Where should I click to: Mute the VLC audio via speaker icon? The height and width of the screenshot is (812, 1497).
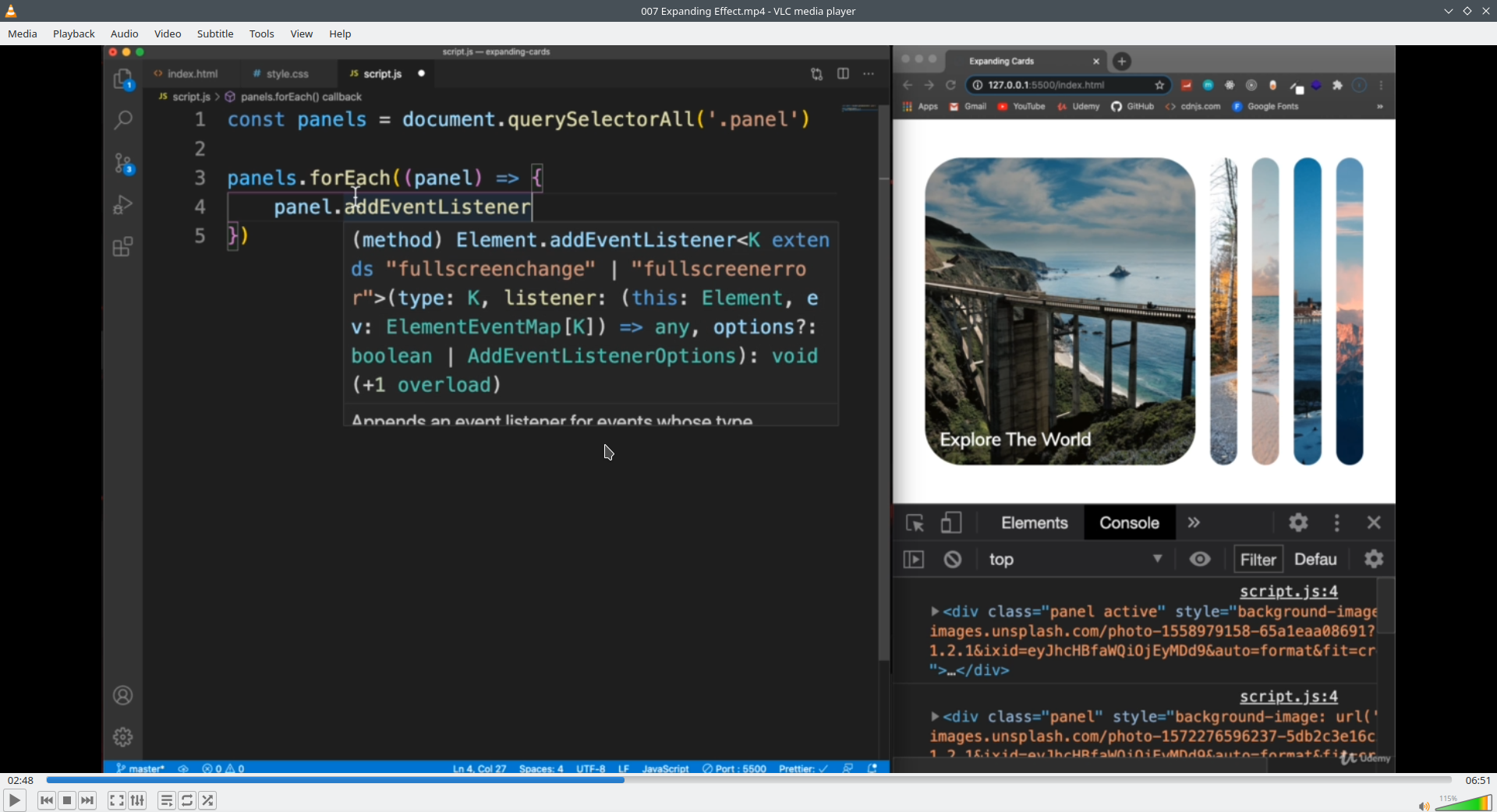click(1424, 806)
